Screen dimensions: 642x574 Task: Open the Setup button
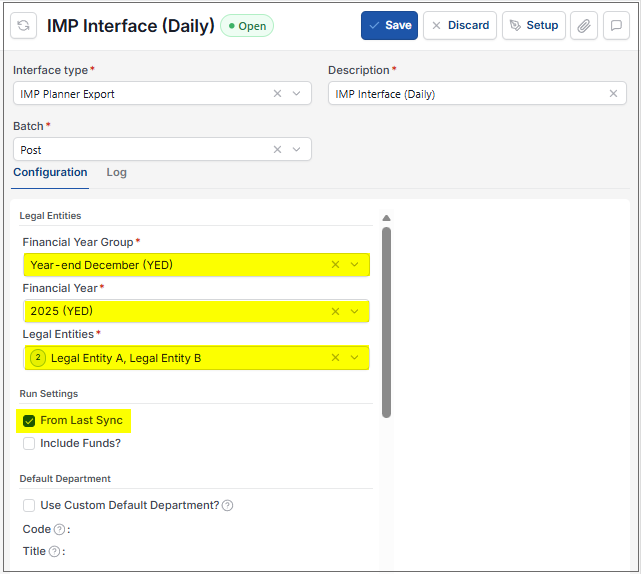tap(534, 25)
